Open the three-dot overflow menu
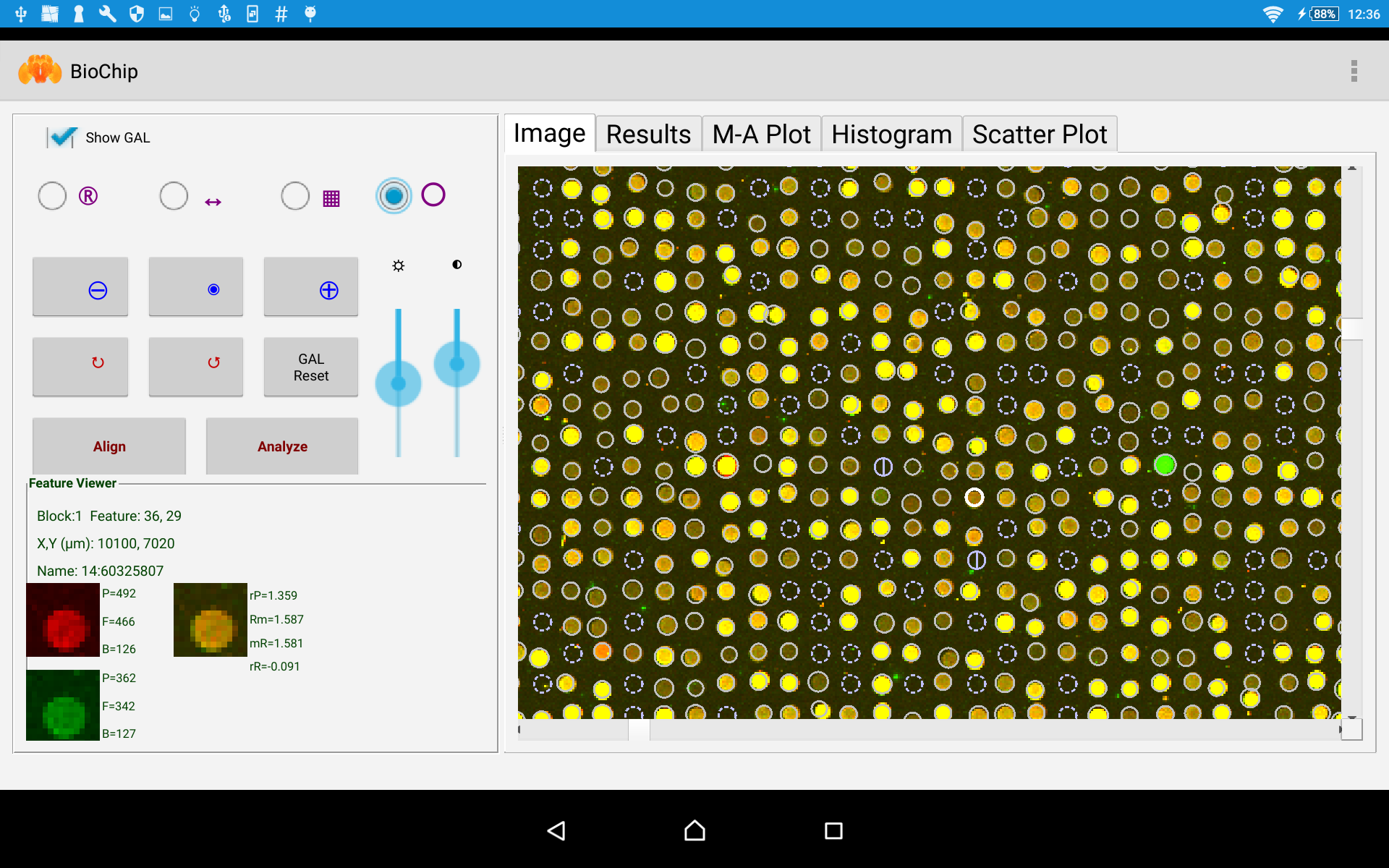This screenshot has height=868, width=1389. [x=1354, y=71]
